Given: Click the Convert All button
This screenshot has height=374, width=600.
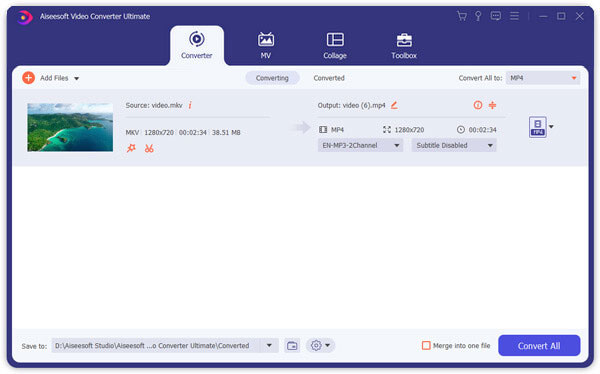Looking at the screenshot, I should 539,346.
